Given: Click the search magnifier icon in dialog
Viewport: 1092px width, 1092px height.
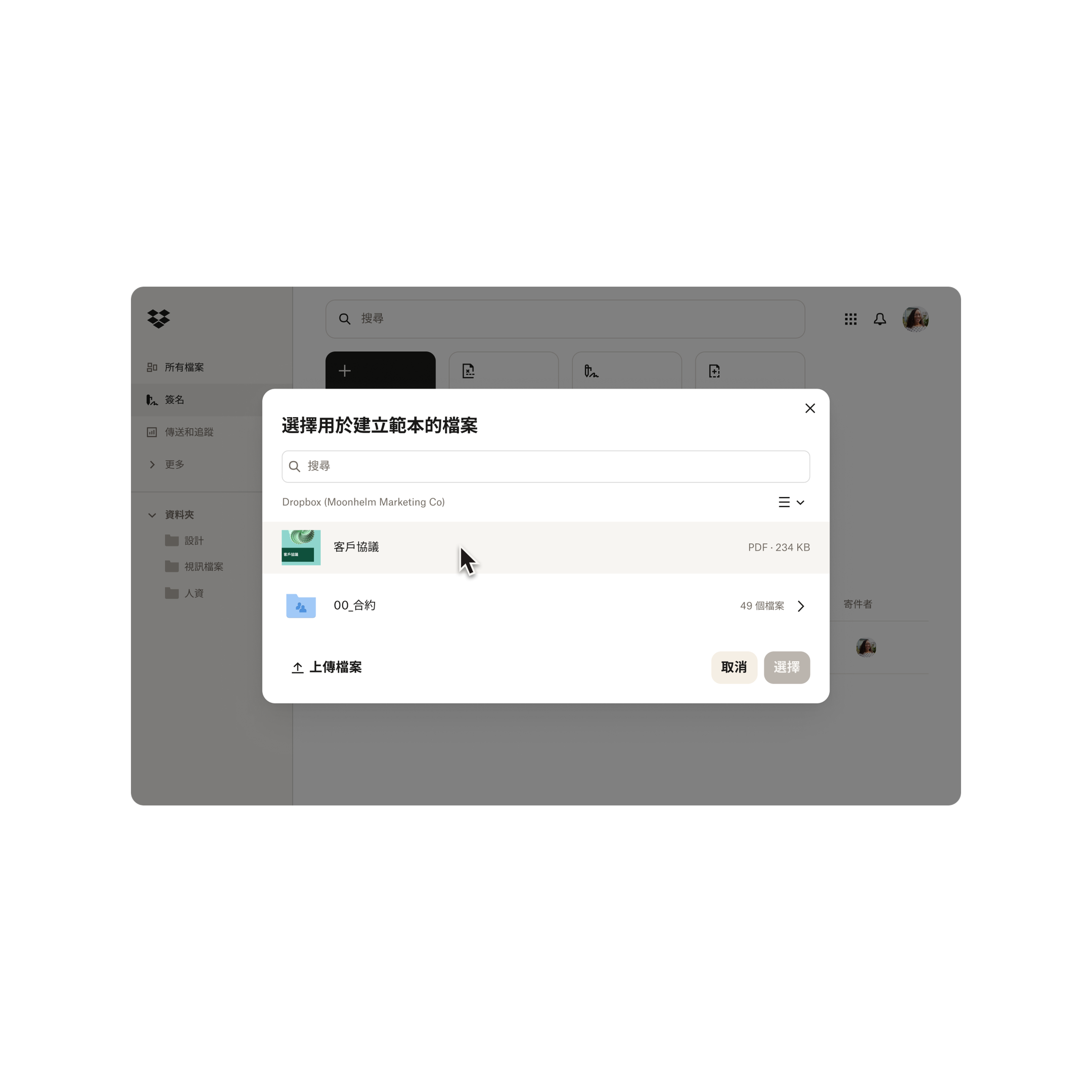Looking at the screenshot, I should click(297, 466).
